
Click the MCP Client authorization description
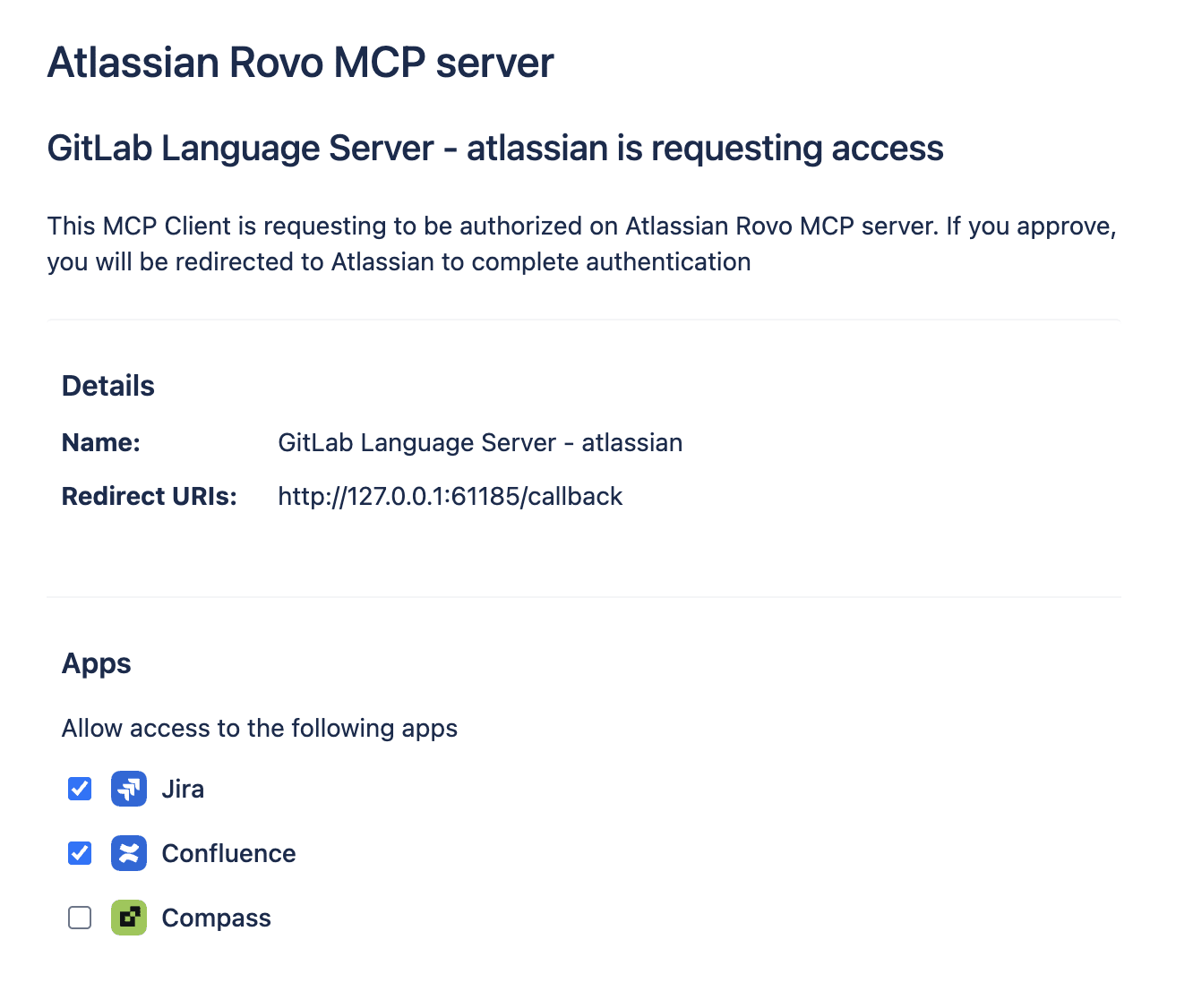pyautogui.click(x=581, y=243)
